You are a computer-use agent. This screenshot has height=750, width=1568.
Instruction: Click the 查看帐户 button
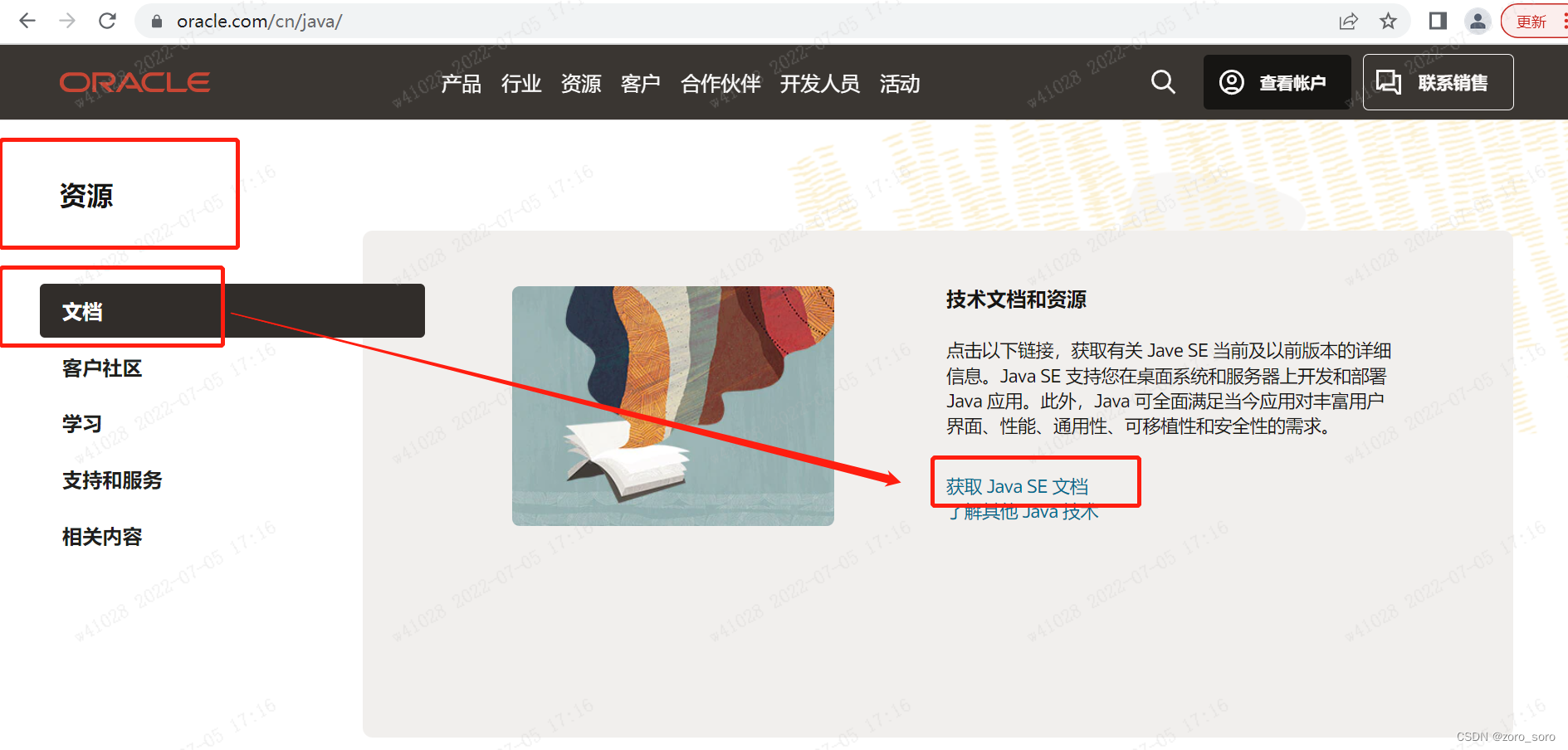(x=1277, y=82)
